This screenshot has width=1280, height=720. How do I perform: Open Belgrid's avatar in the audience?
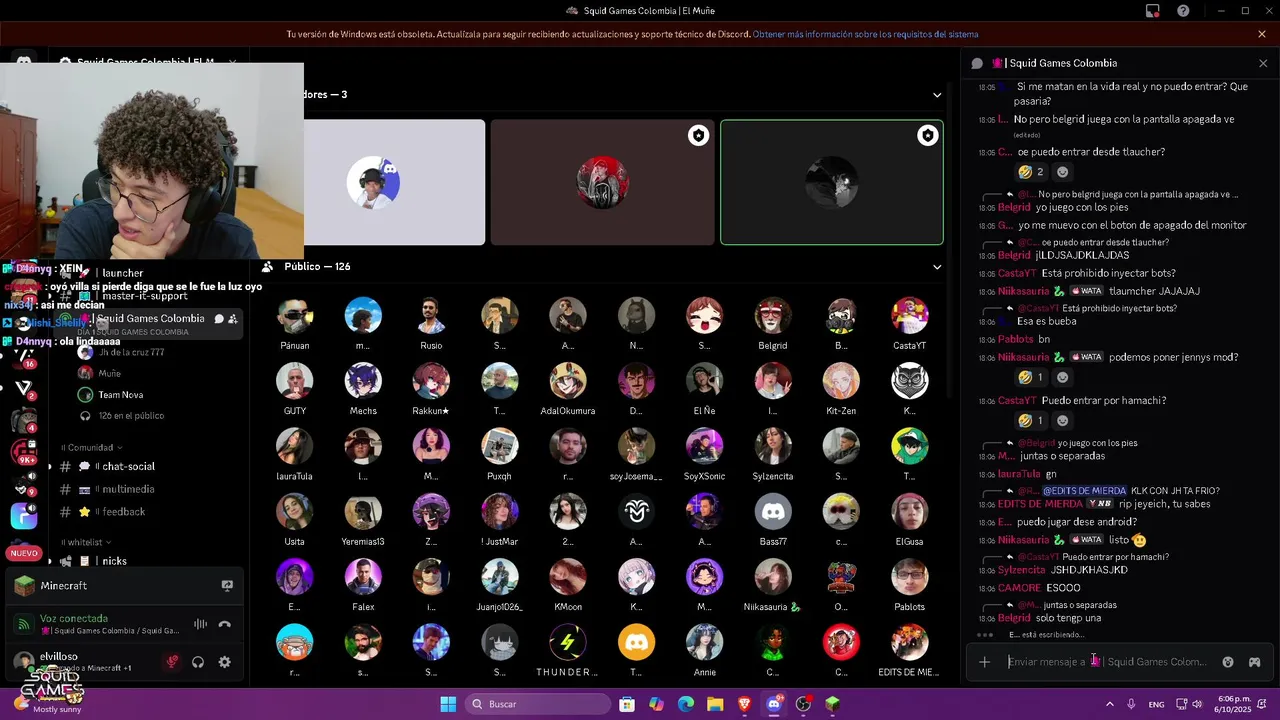(773, 316)
